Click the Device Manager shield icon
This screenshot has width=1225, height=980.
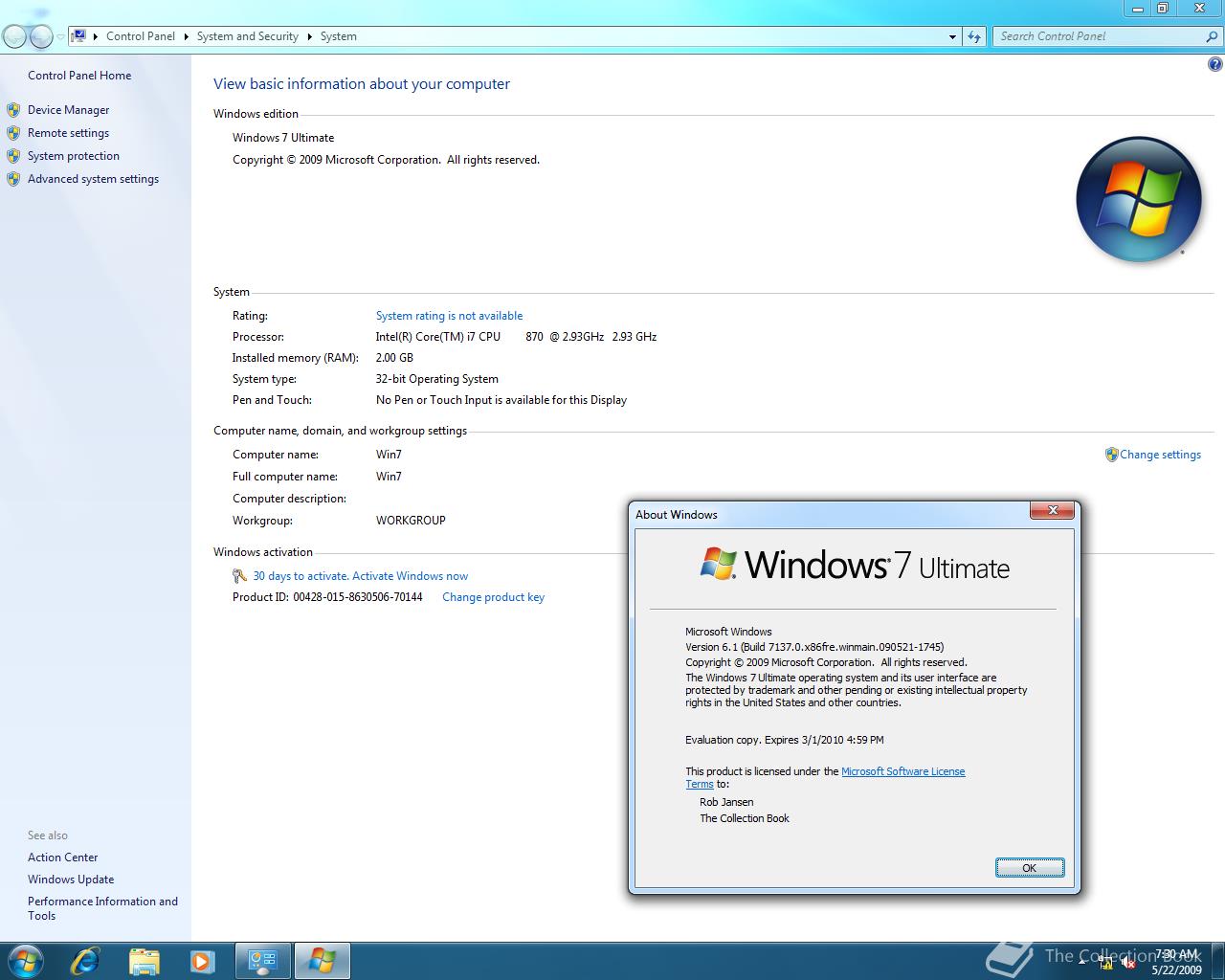tap(13, 110)
